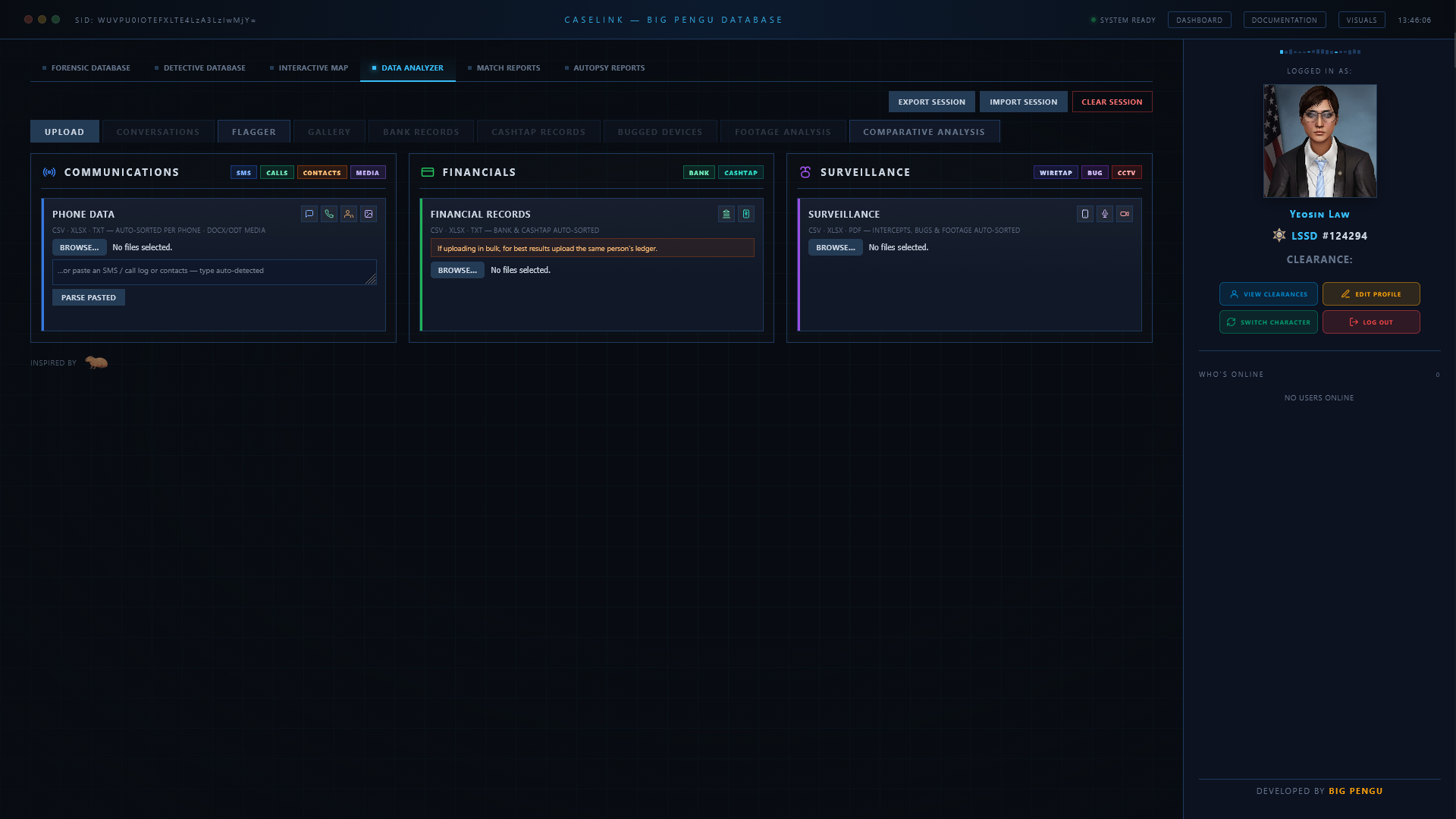Click the yellow window control dot
The image size is (1456, 819).
42,20
